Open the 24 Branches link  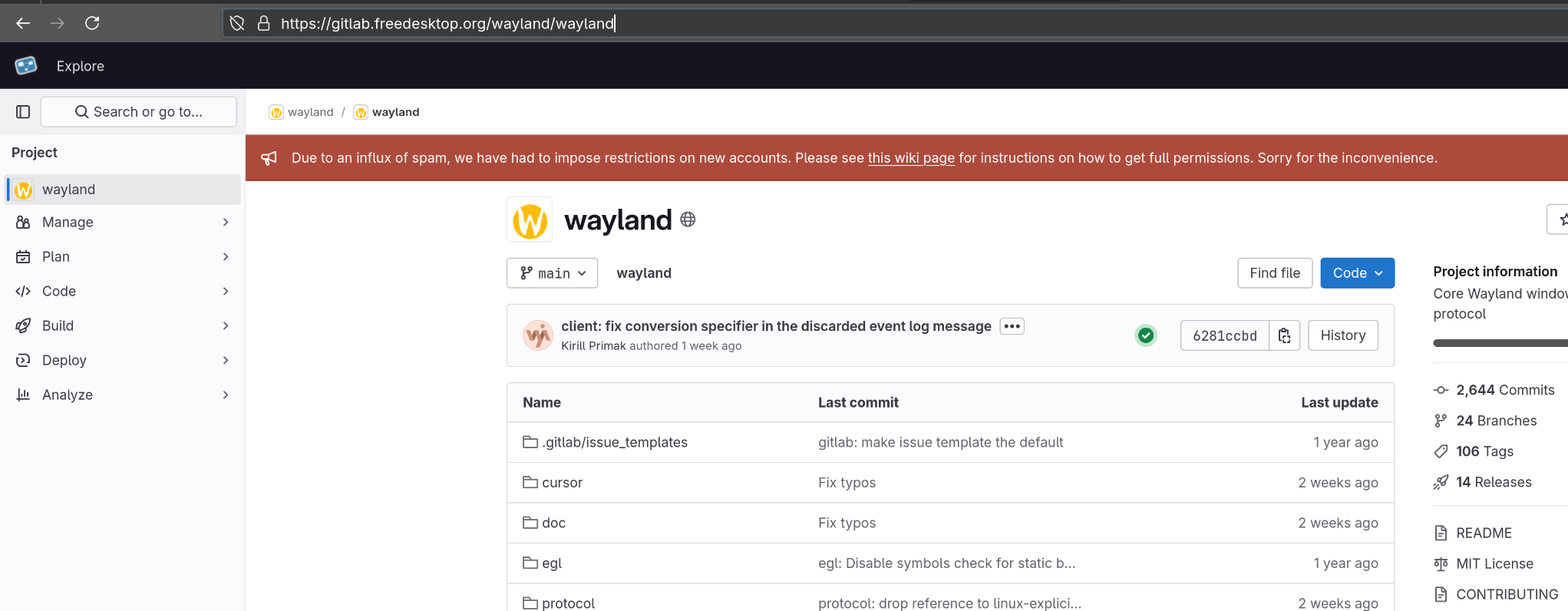1485,421
